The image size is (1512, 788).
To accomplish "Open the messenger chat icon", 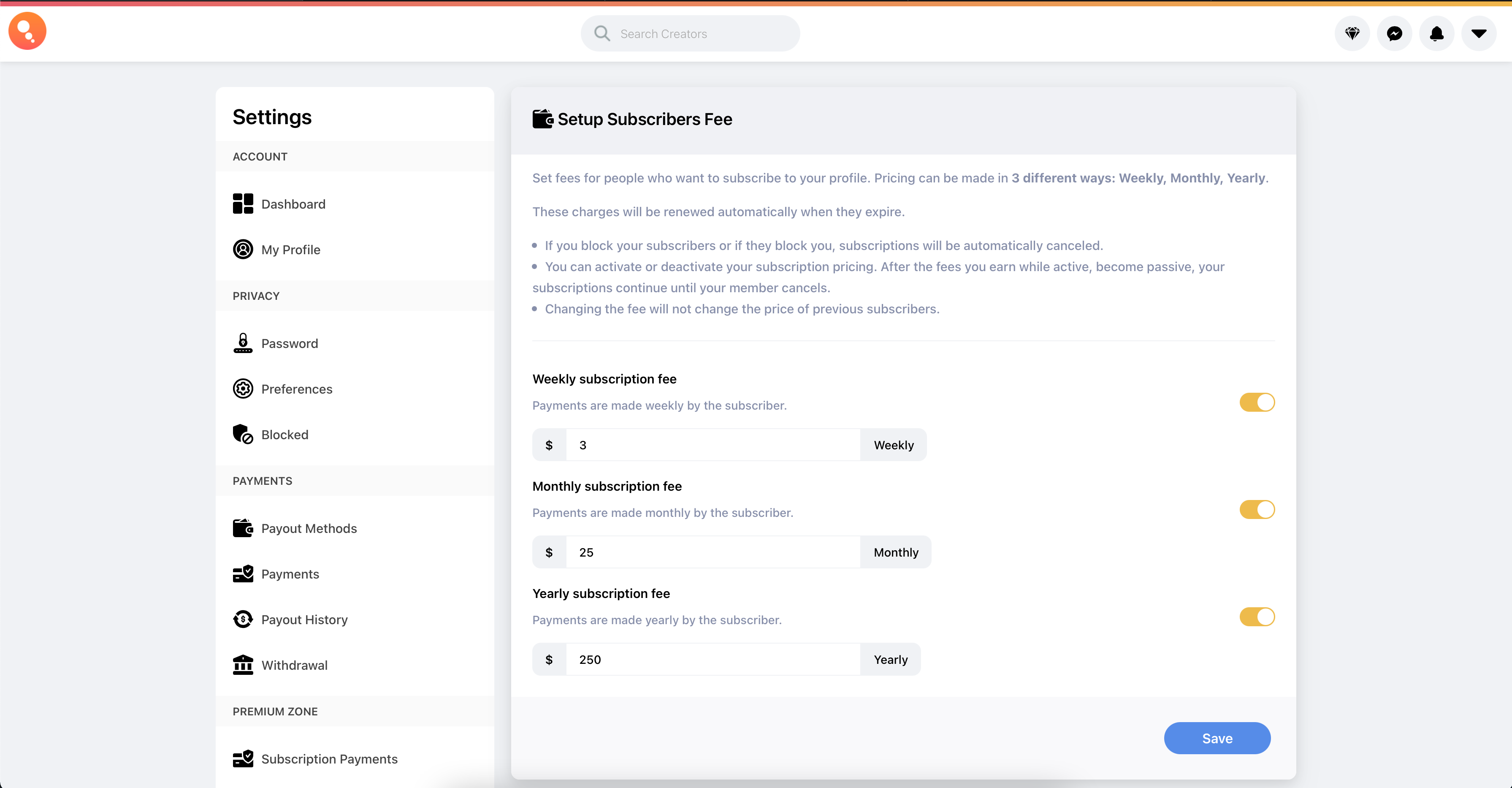I will tap(1394, 33).
